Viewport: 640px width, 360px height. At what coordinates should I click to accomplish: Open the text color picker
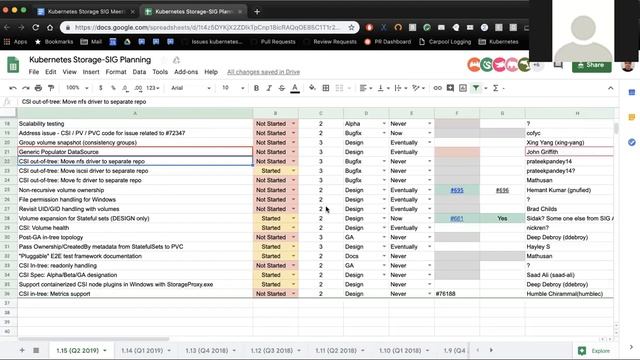pos(295,88)
